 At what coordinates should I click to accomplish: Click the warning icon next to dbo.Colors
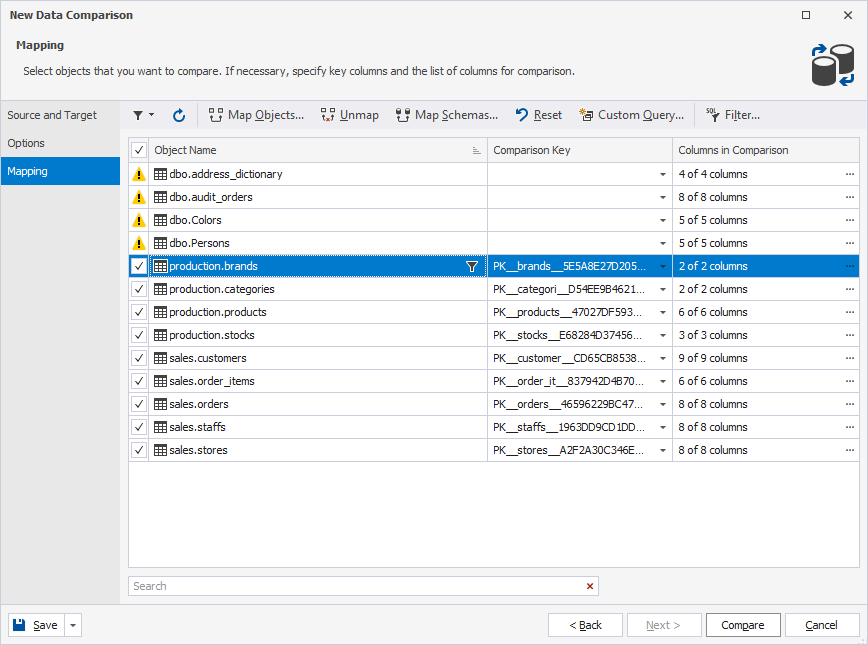[x=139, y=220]
